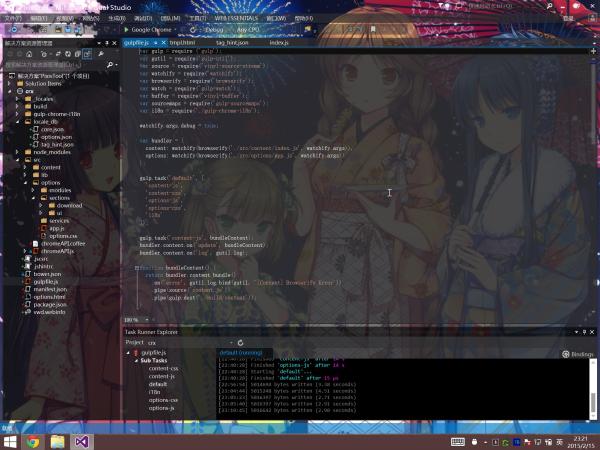Open the Solution Items folder
Screen dimensions: 600x450
click(43, 83)
